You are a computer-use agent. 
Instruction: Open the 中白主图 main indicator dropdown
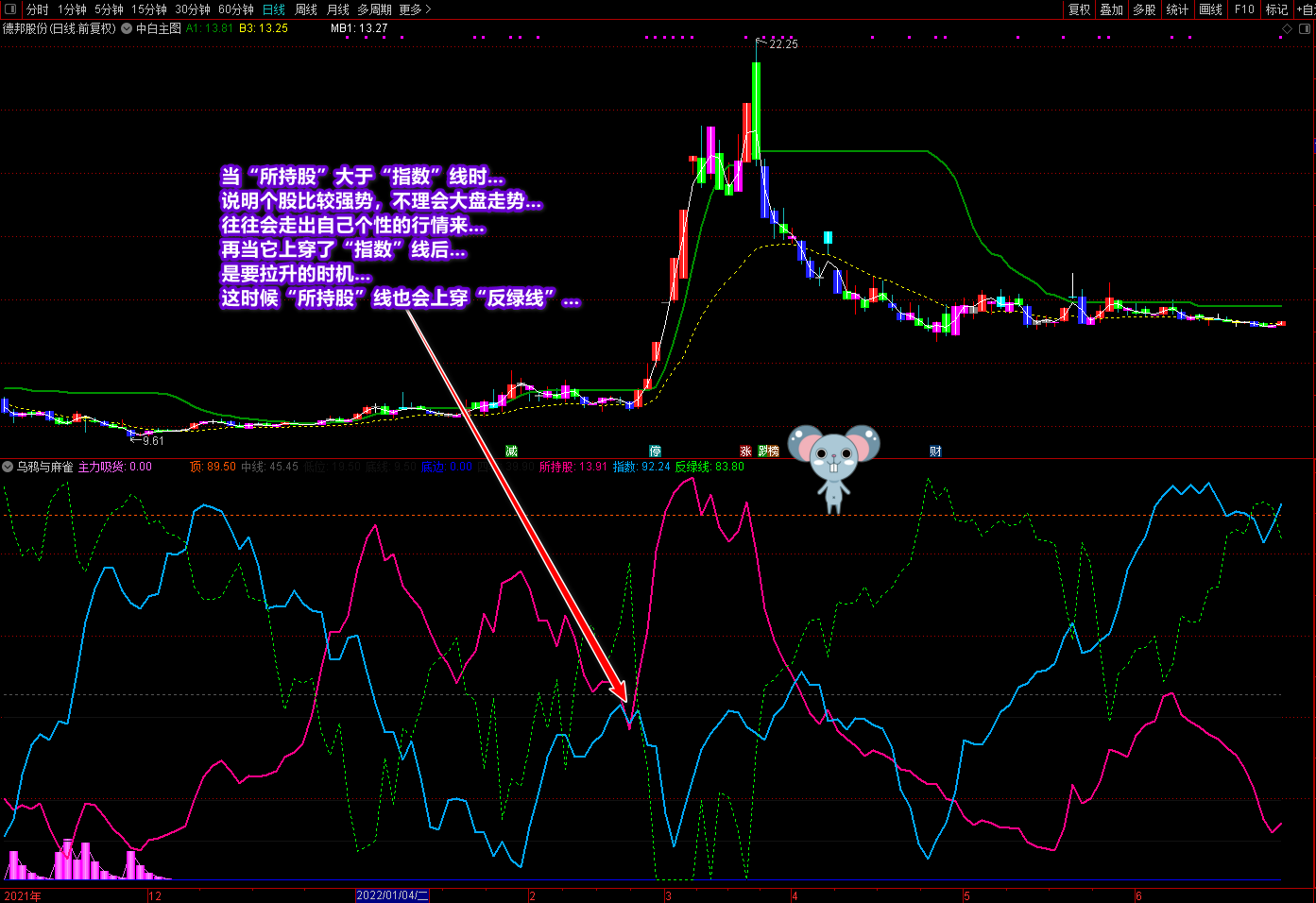pyautogui.click(x=127, y=28)
